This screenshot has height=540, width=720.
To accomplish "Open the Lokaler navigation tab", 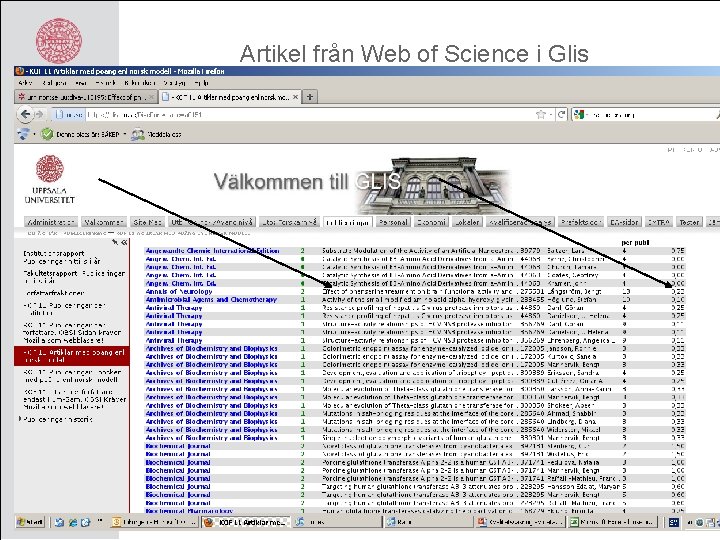I will pos(467,222).
